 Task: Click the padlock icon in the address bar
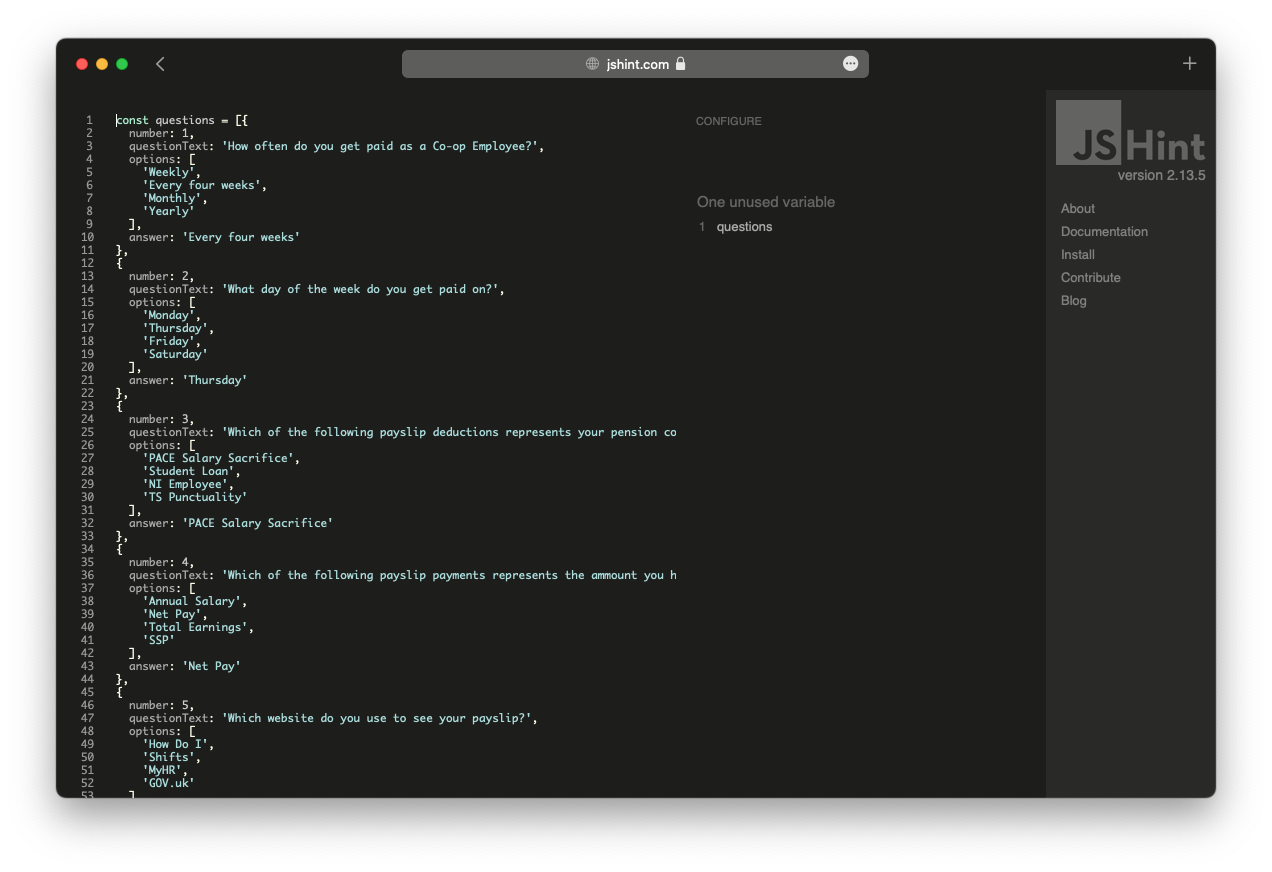click(681, 63)
